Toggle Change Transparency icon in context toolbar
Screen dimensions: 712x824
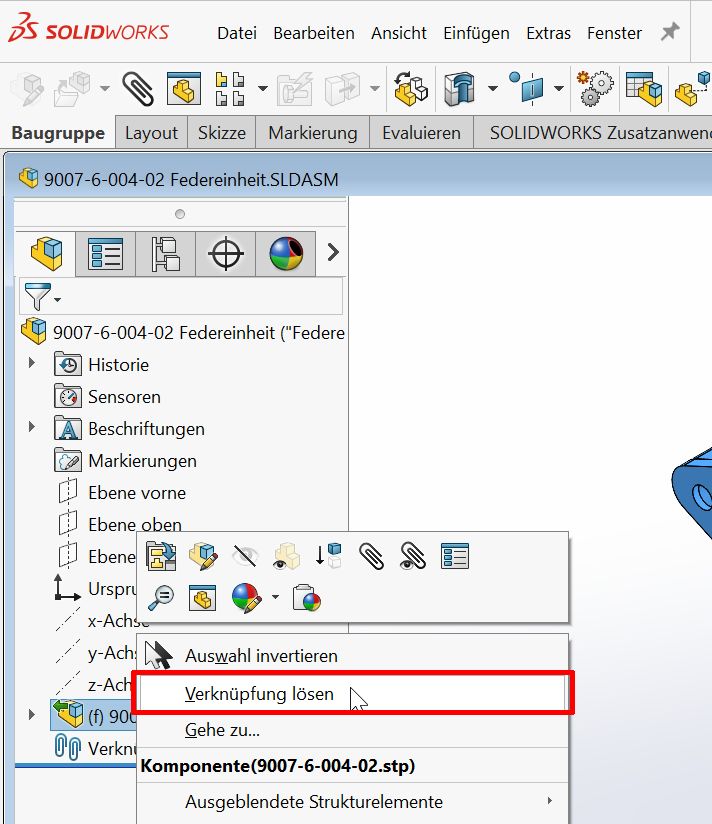(286, 557)
